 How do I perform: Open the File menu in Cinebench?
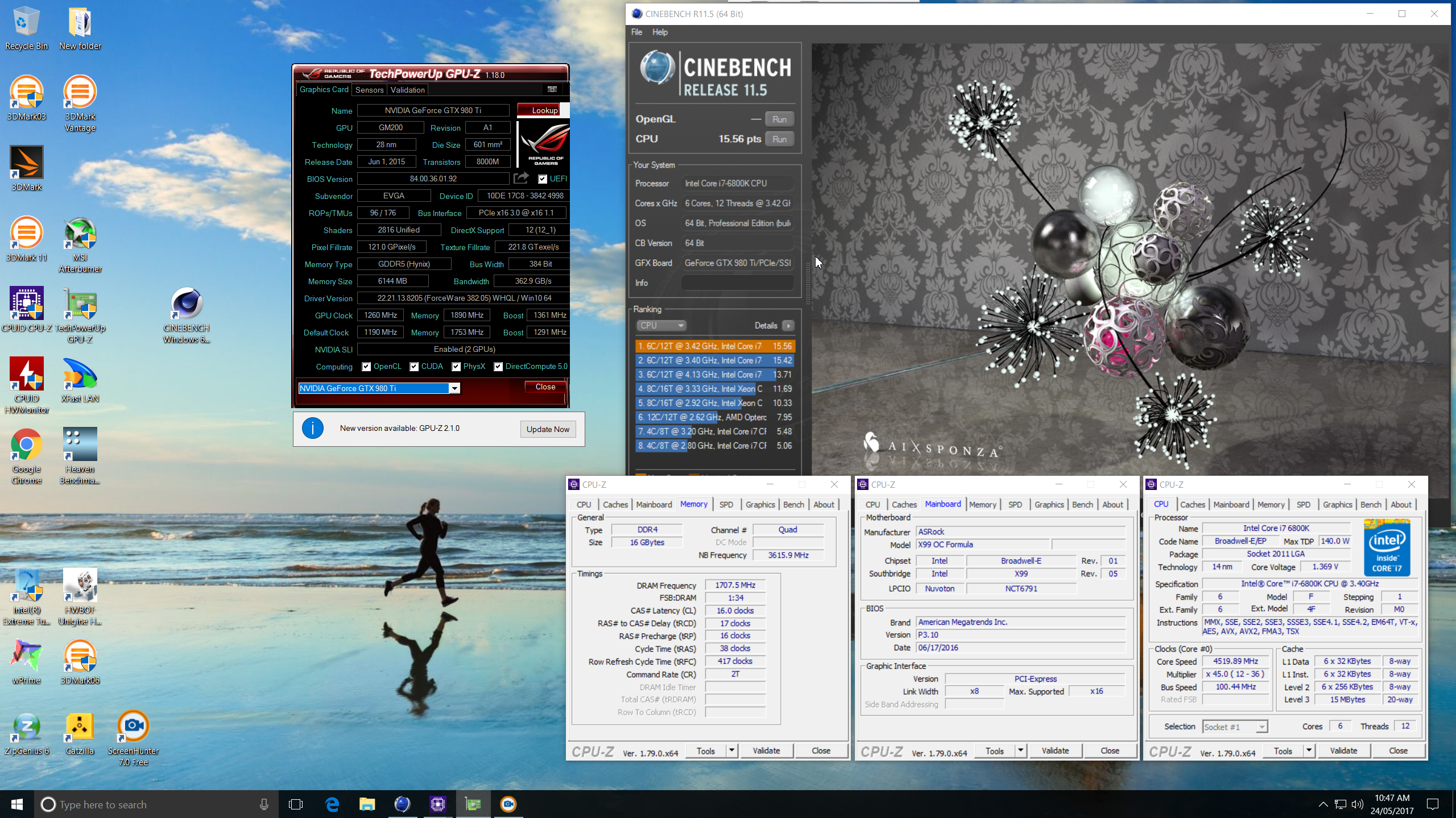click(x=636, y=32)
